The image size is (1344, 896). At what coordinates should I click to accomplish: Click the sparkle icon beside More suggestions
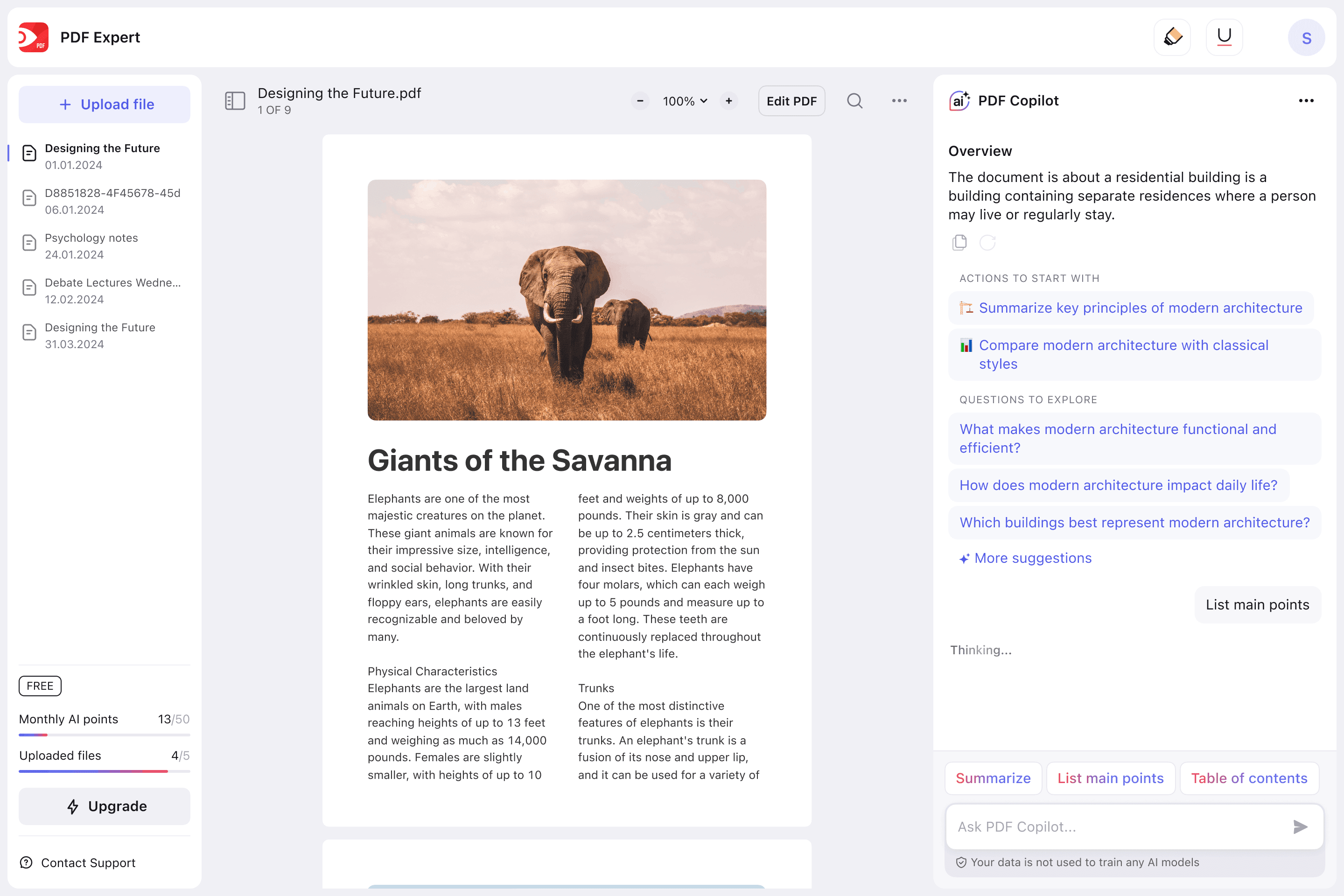964,559
